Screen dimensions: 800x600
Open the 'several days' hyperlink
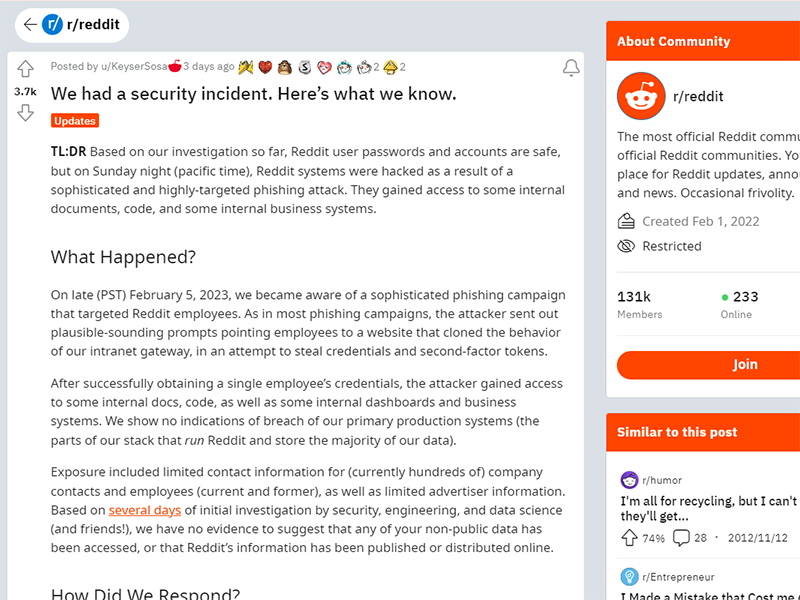pyautogui.click(x=145, y=510)
